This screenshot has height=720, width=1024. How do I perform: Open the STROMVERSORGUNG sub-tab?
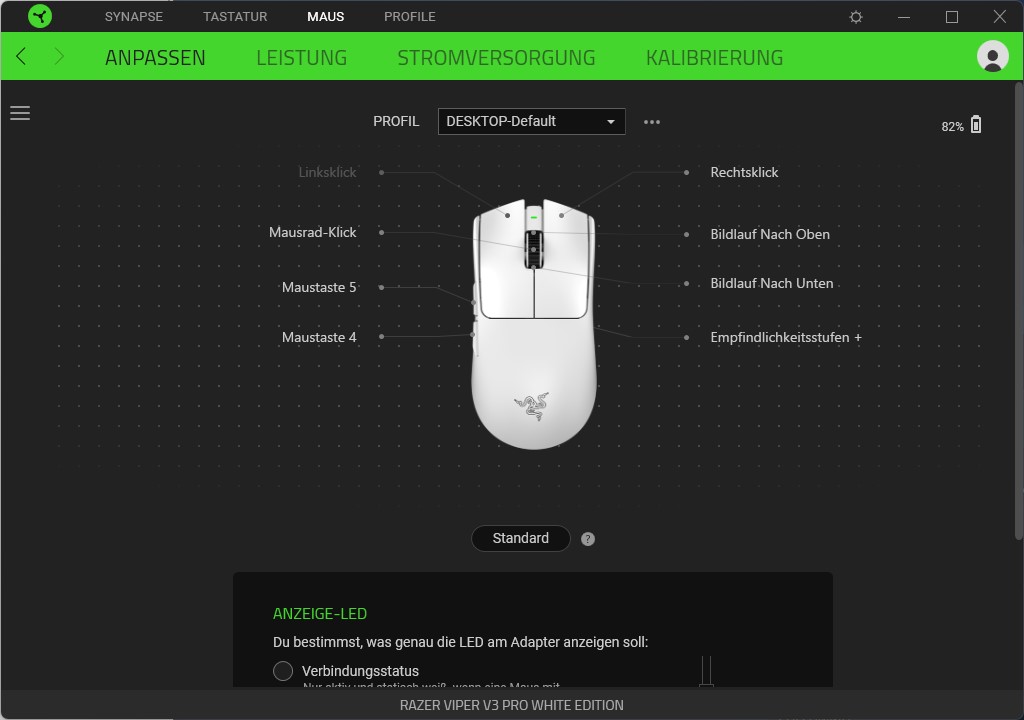pyautogui.click(x=496, y=57)
